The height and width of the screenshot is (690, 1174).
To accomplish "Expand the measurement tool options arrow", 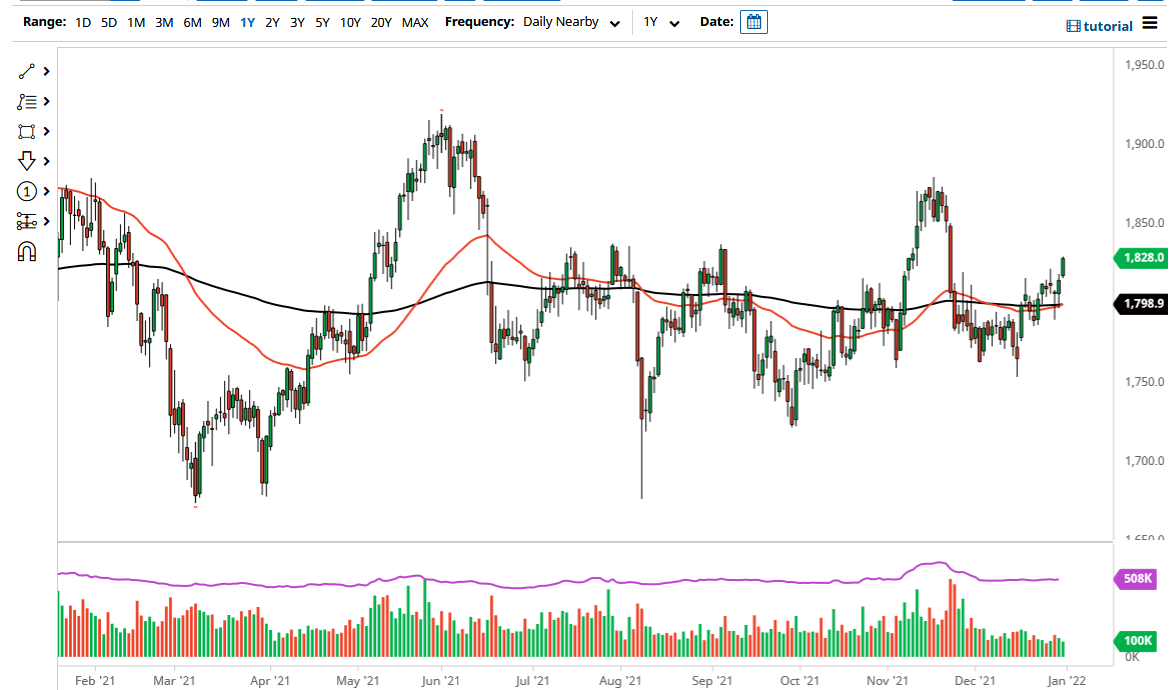I will [46, 221].
